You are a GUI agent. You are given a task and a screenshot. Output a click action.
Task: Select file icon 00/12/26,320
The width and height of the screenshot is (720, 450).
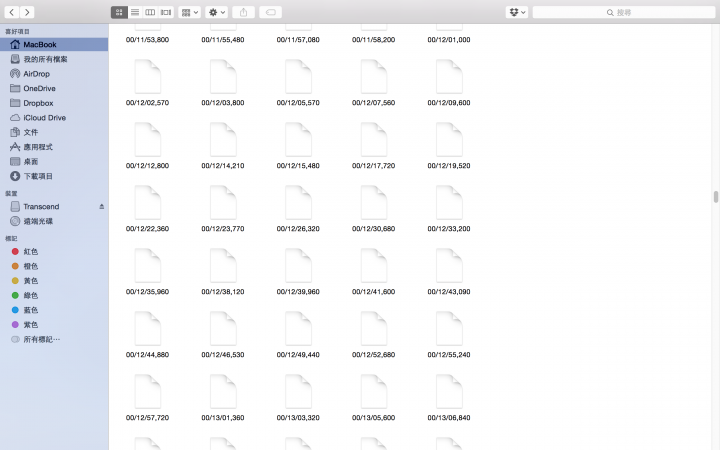[x=298, y=202]
